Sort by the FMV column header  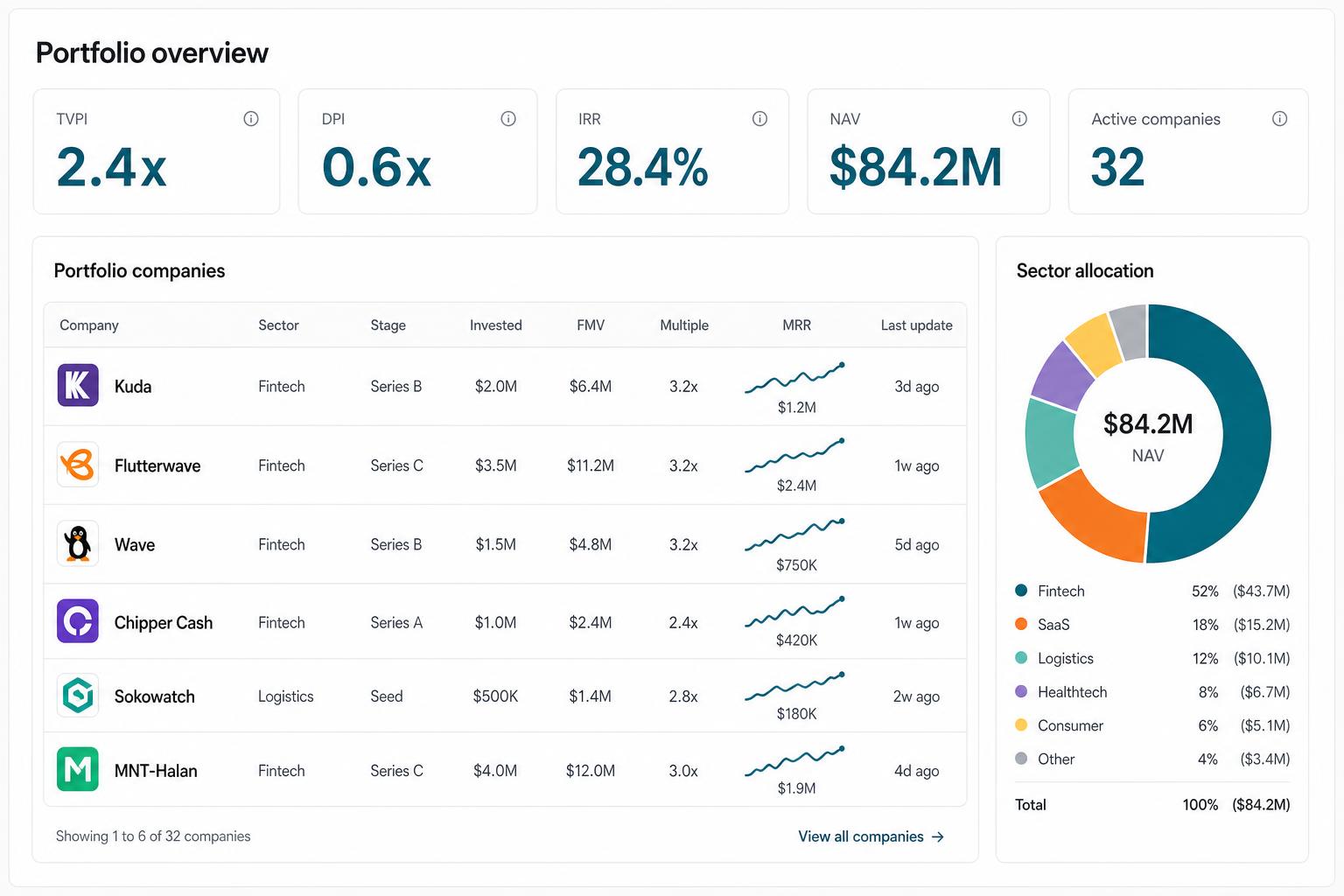click(591, 325)
